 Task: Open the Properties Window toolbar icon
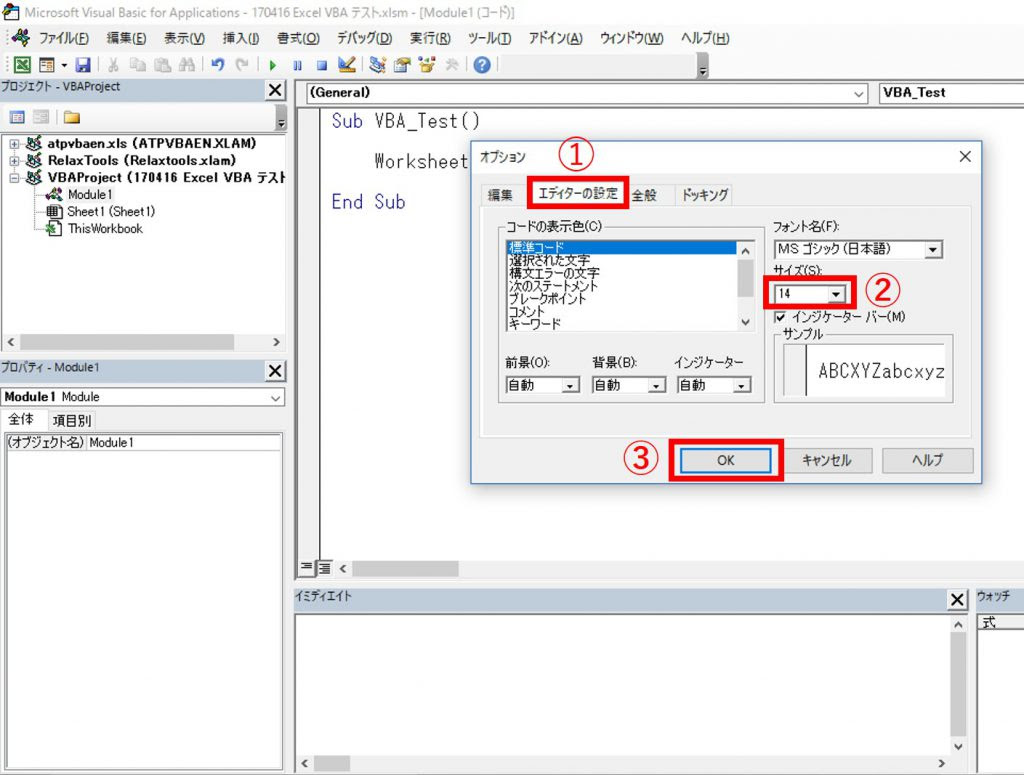point(403,66)
